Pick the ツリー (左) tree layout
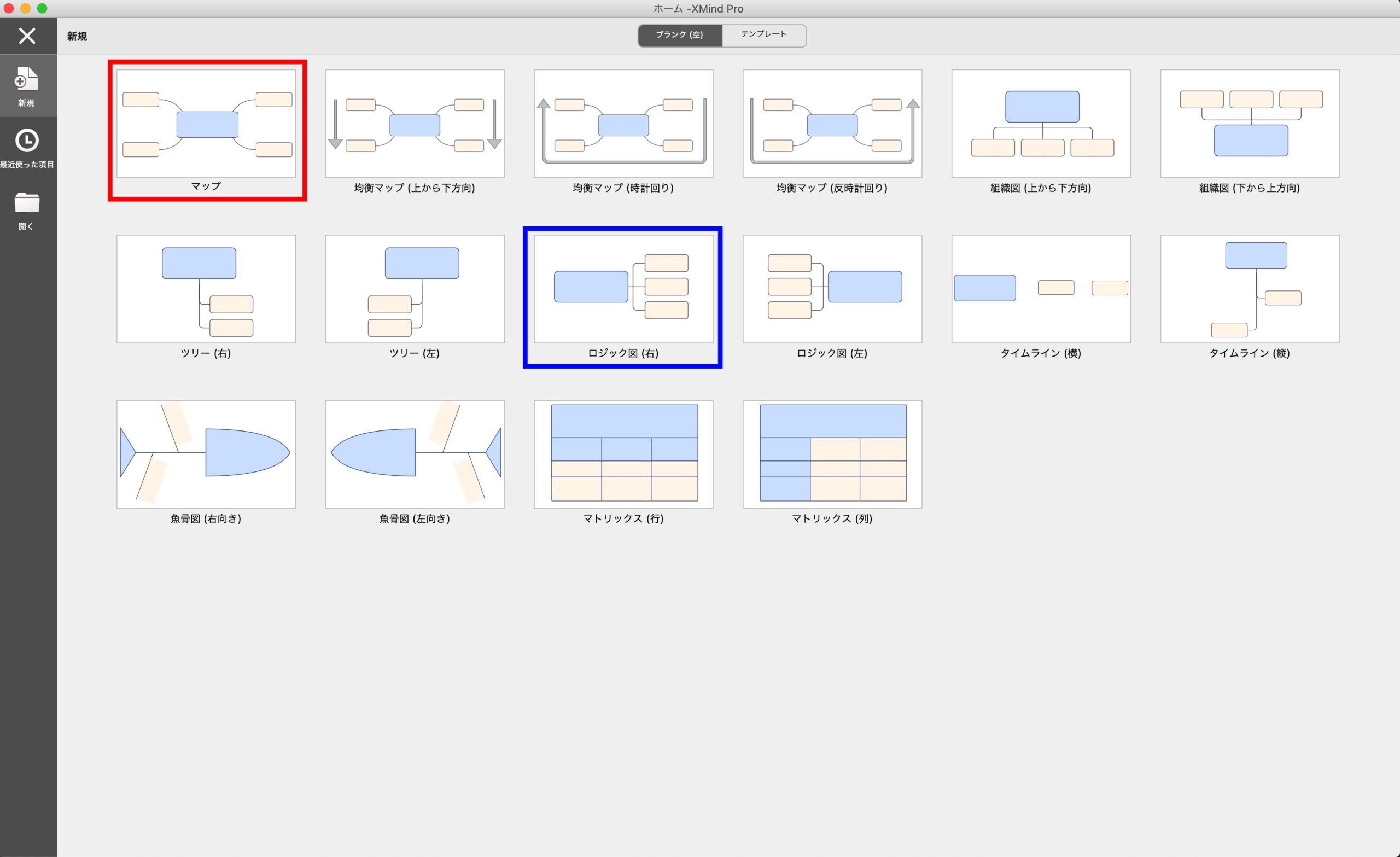This screenshot has height=857, width=1400. click(x=415, y=289)
